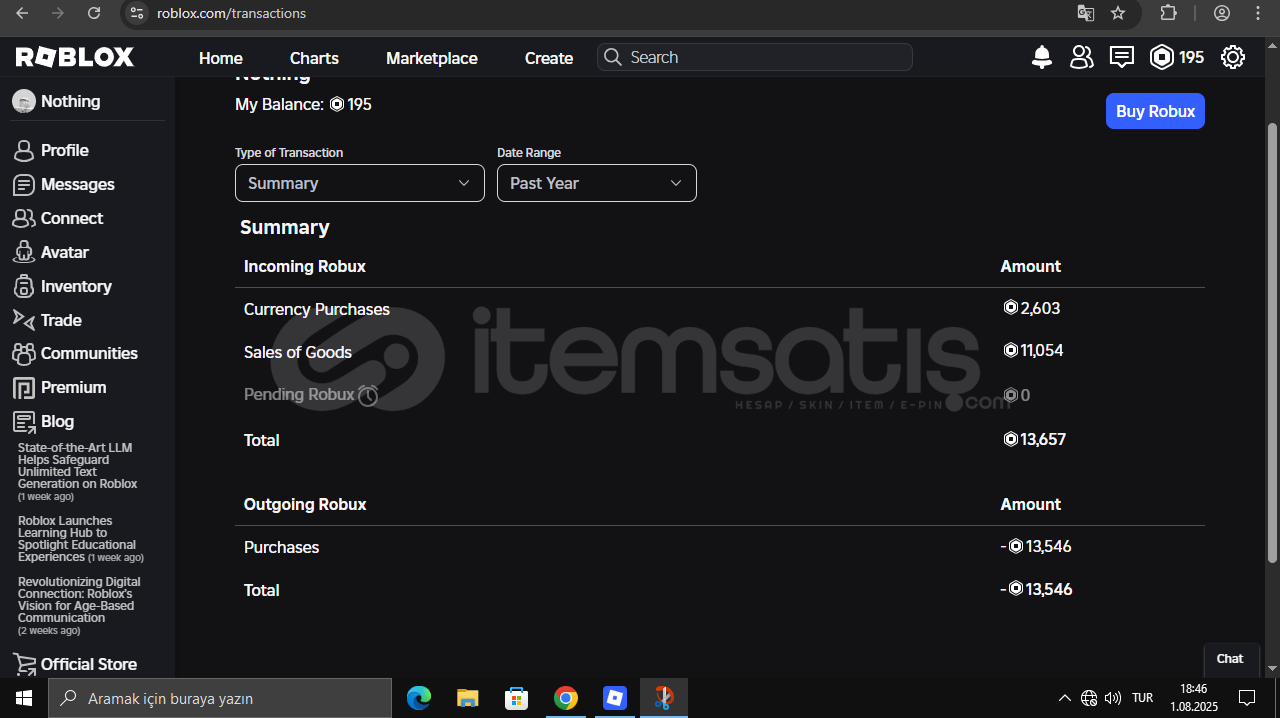Click the Buy Robux button
This screenshot has height=718, width=1280.
coord(1155,111)
